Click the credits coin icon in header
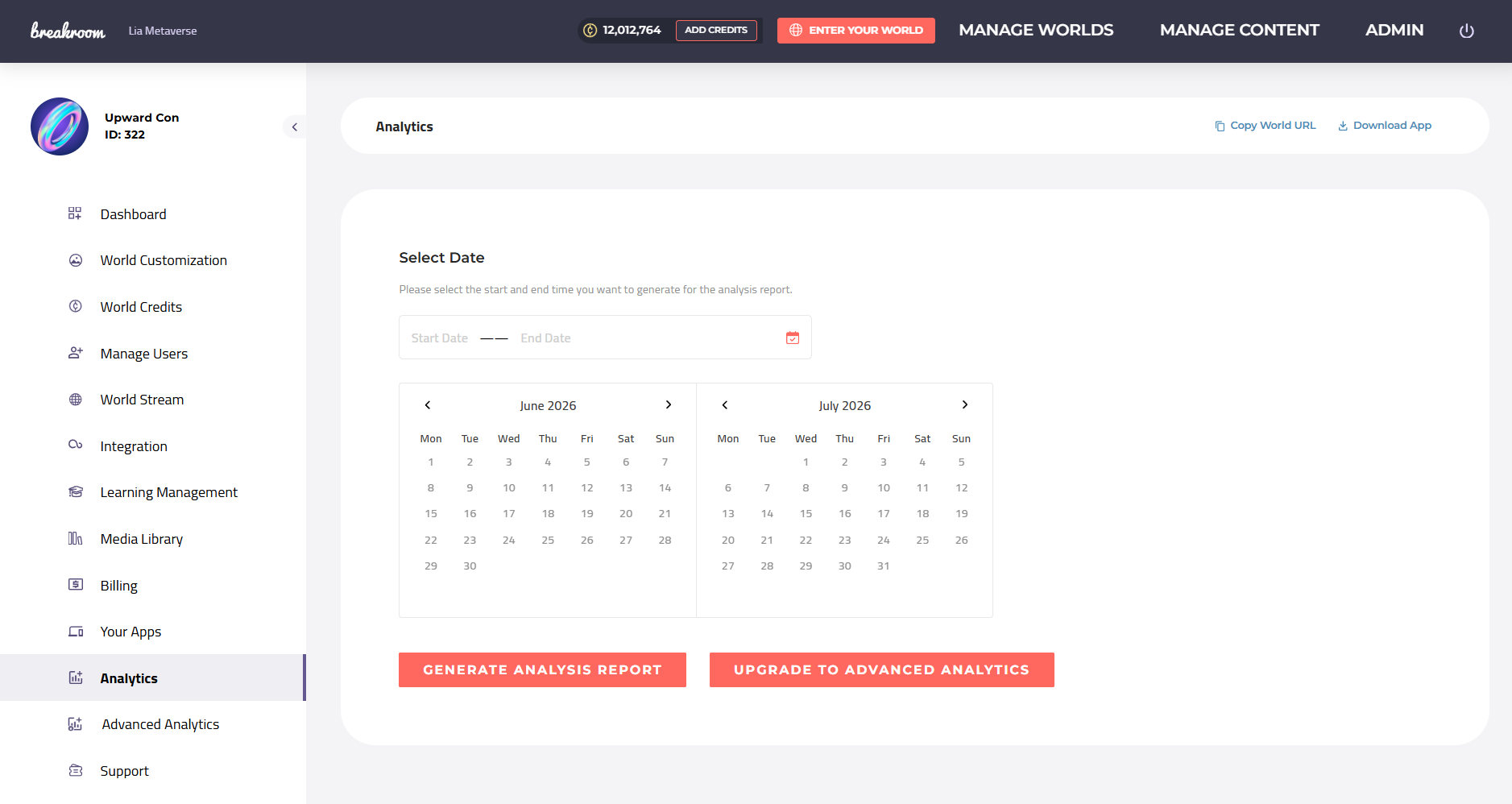1512x804 pixels. 590,31
